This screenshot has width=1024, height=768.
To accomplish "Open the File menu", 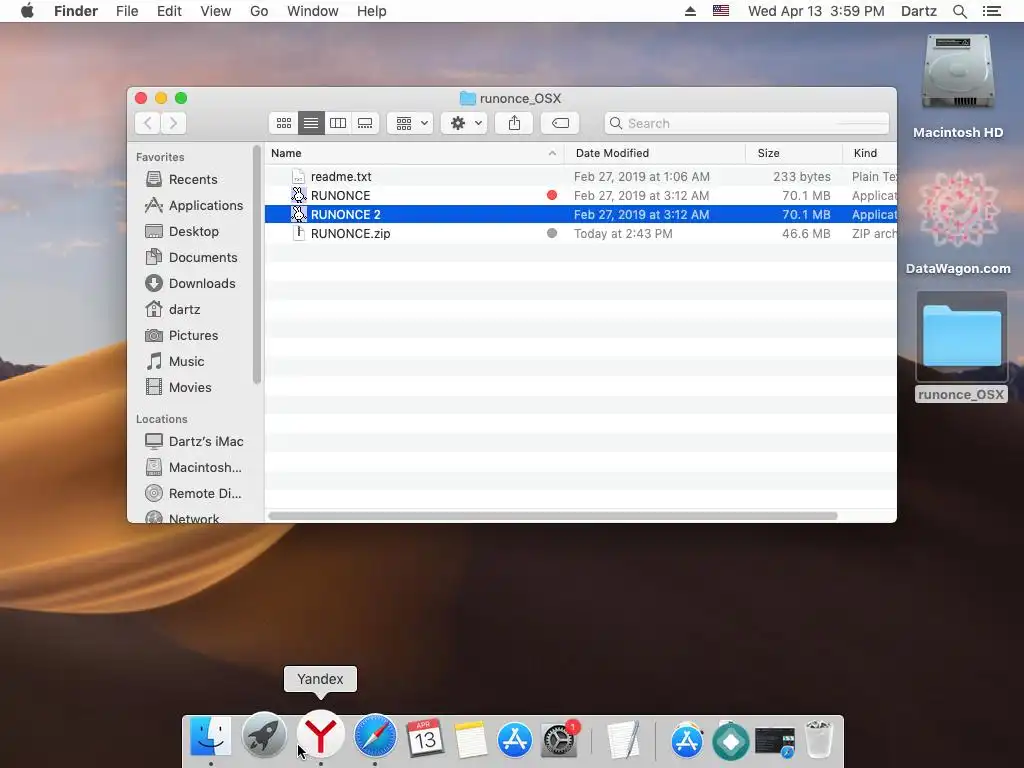I will [x=127, y=11].
